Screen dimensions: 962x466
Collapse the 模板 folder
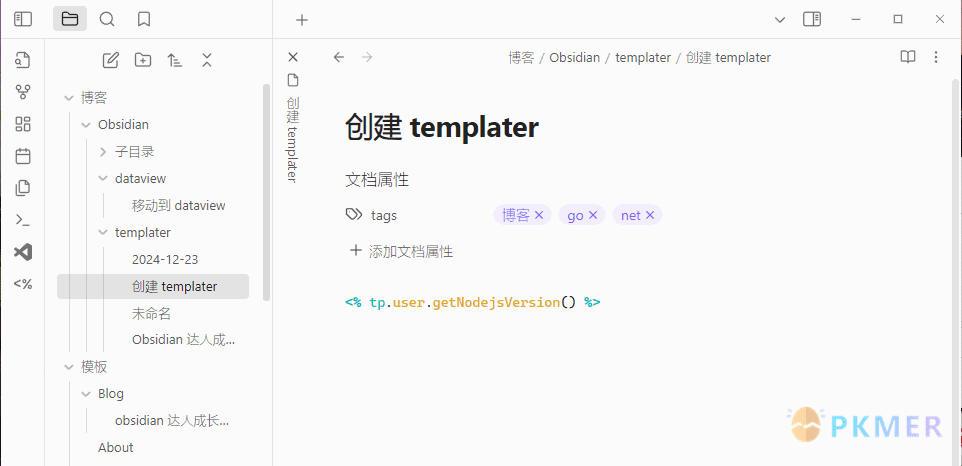(69, 367)
